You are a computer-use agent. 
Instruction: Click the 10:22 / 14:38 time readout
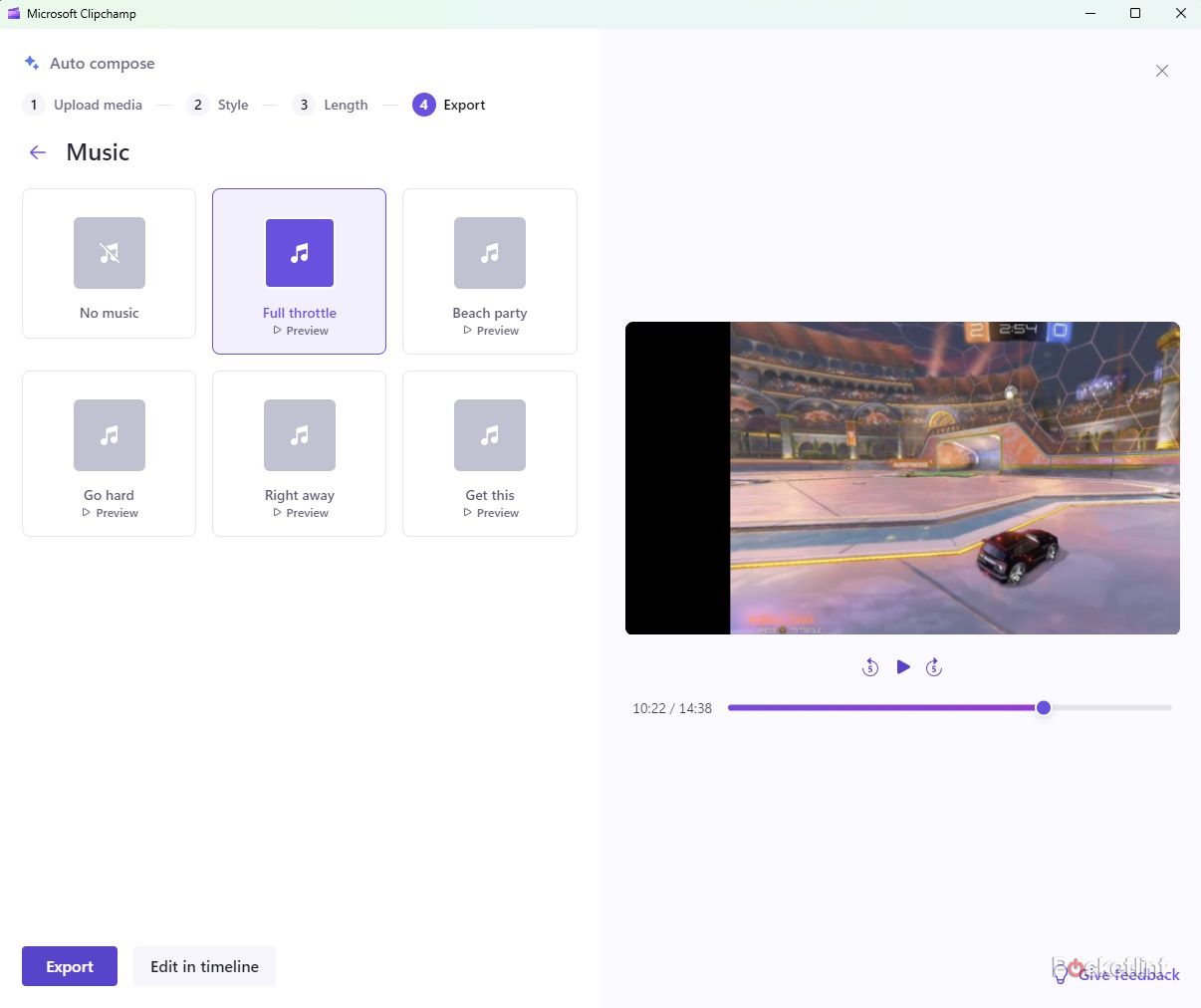coord(672,709)
